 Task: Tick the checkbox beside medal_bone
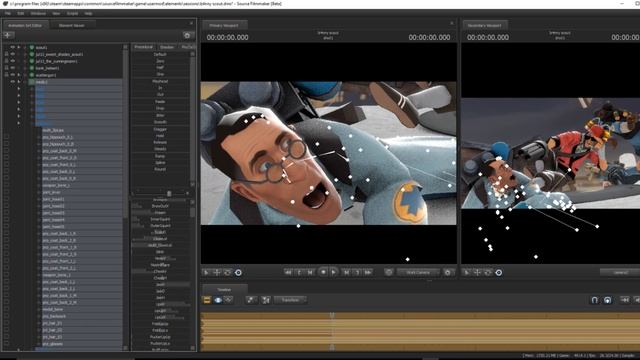[6, 309]
